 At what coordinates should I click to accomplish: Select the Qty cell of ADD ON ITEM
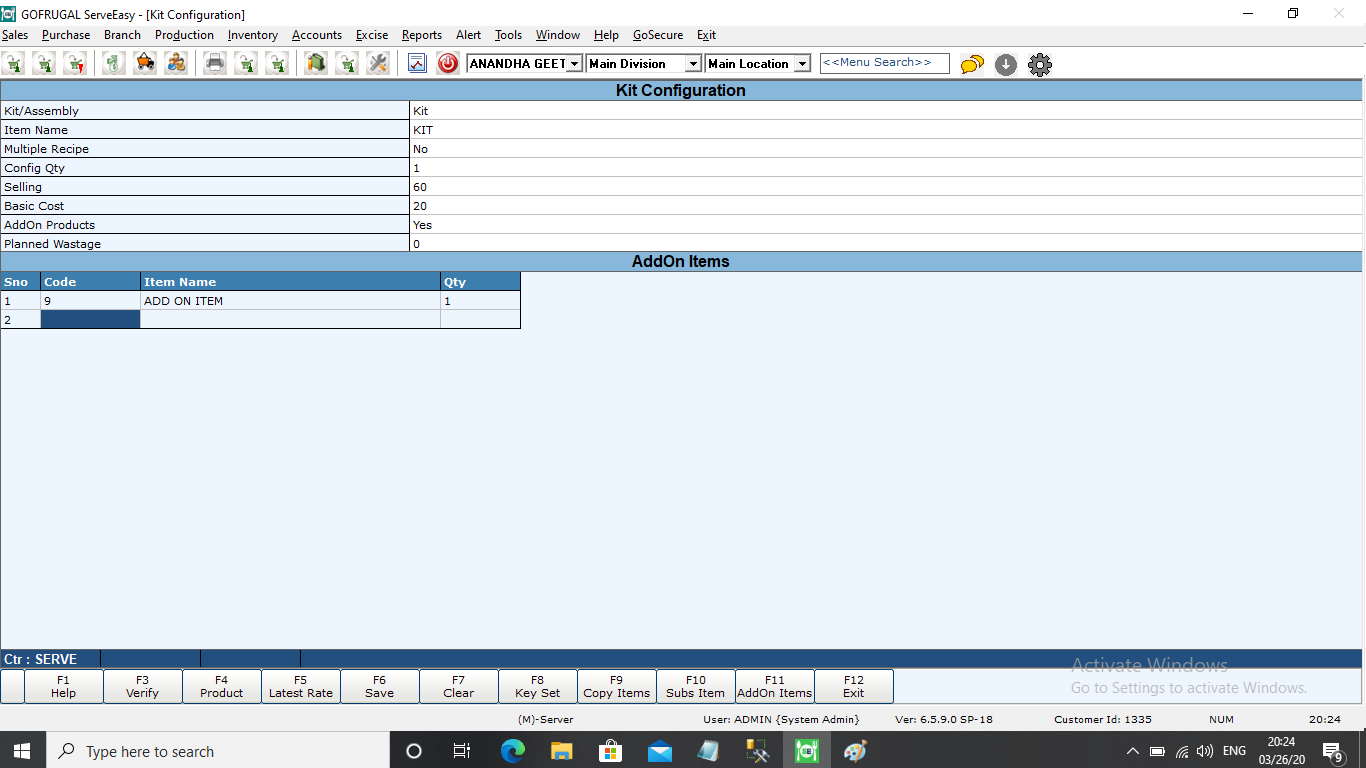coord(480,300)
